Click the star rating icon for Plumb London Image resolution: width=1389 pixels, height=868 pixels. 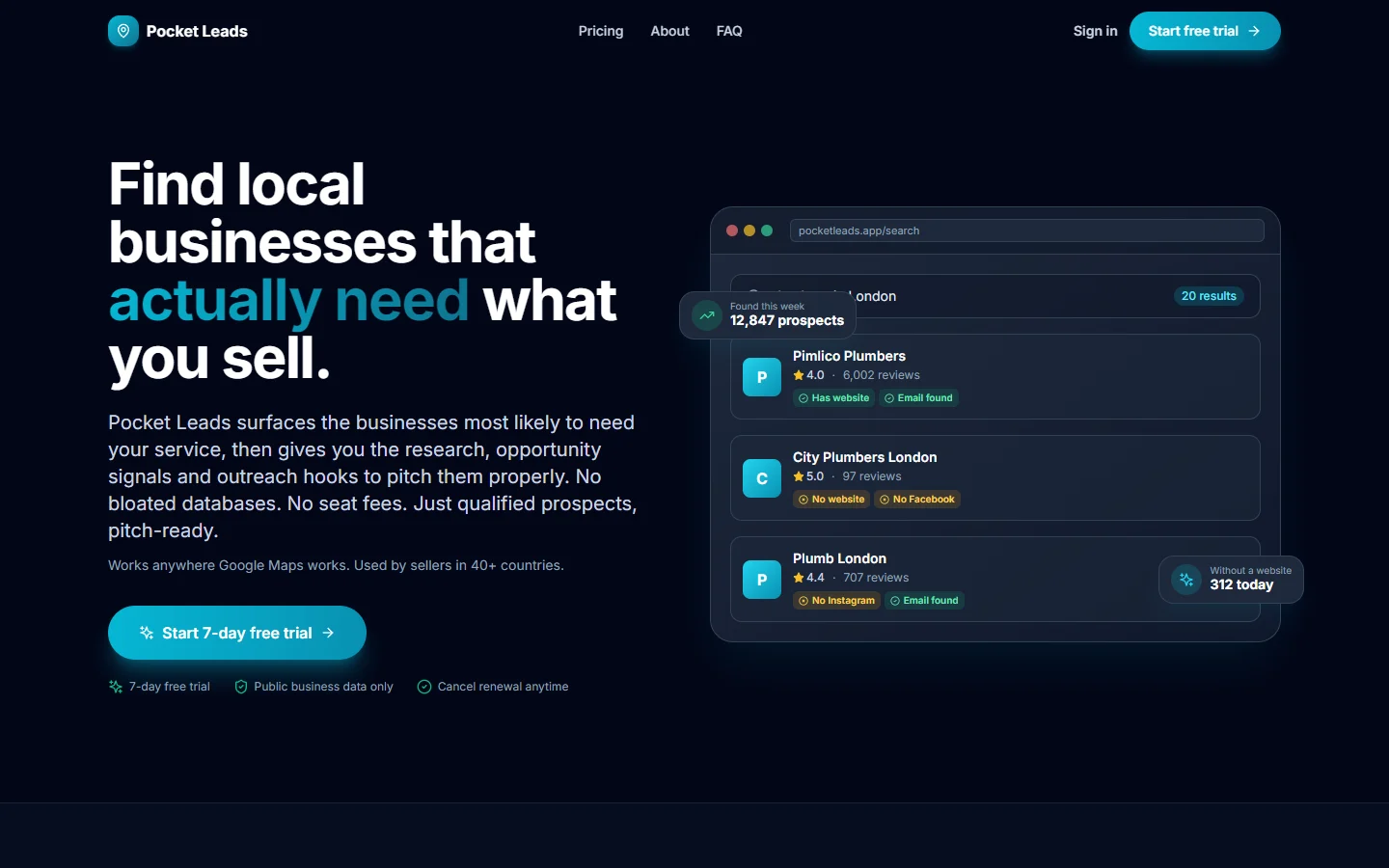(x=799, y=578)
